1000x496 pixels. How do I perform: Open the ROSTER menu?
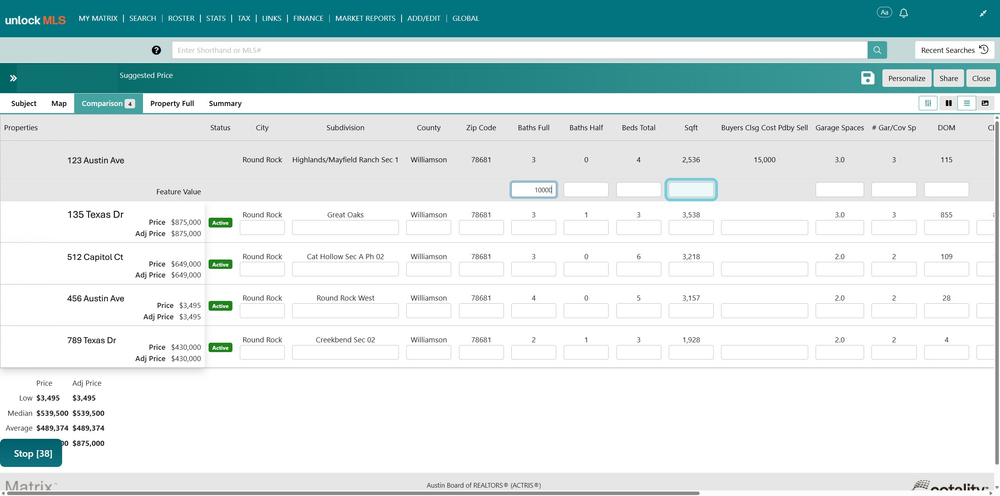[181, 18]
